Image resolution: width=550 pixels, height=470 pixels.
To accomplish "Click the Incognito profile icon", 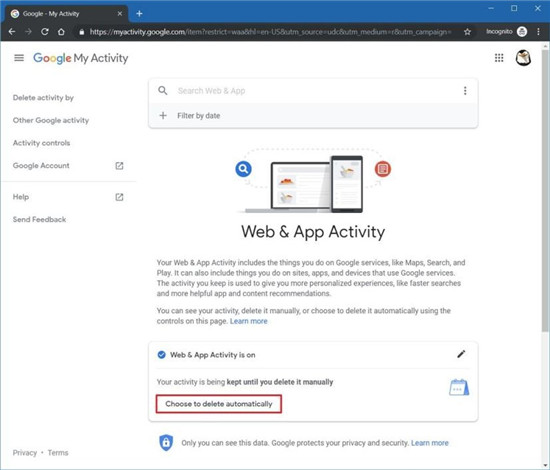I will pyautogui.click(x=522, y=32).
